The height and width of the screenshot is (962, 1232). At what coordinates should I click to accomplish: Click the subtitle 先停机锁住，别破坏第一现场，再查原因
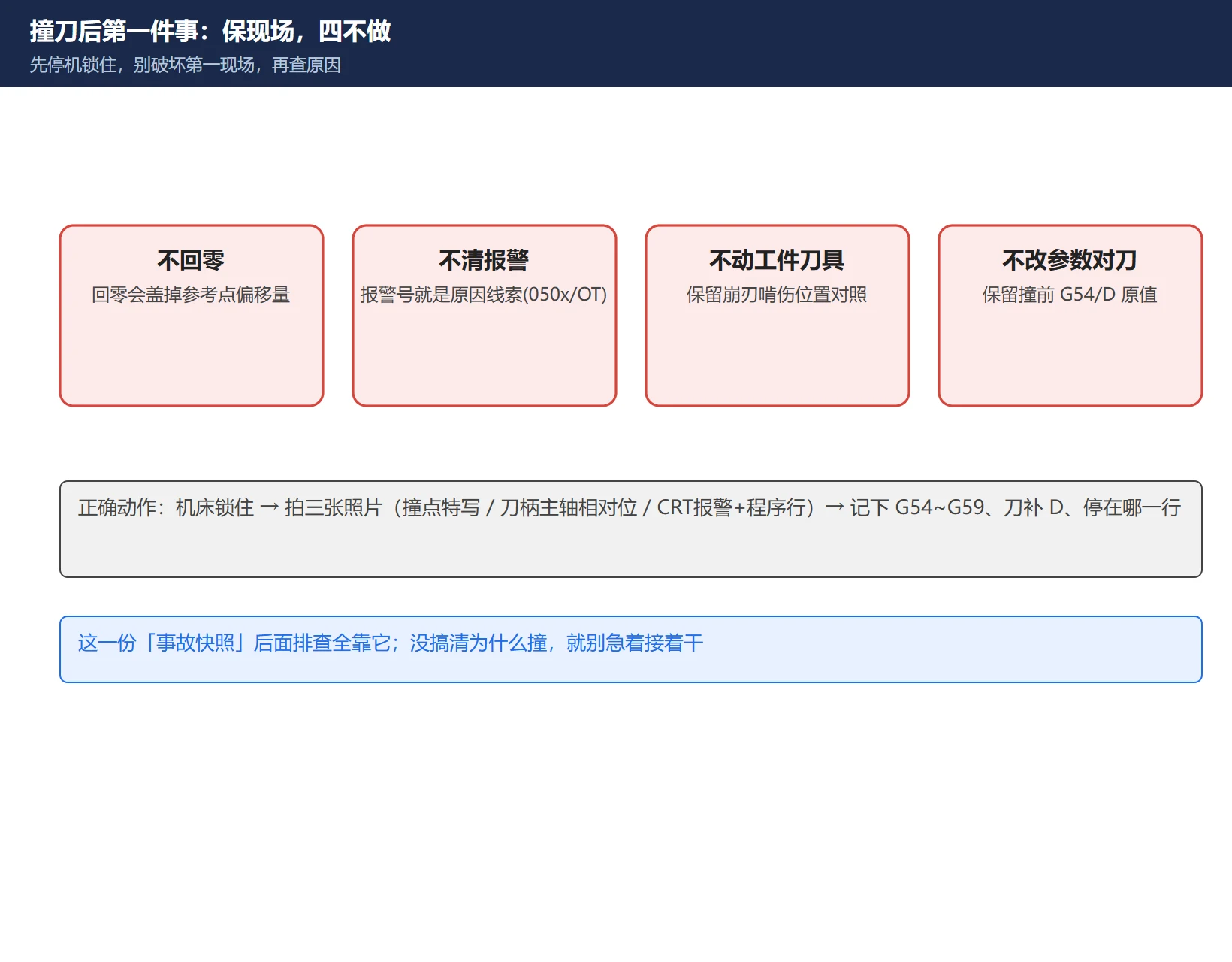185,65
